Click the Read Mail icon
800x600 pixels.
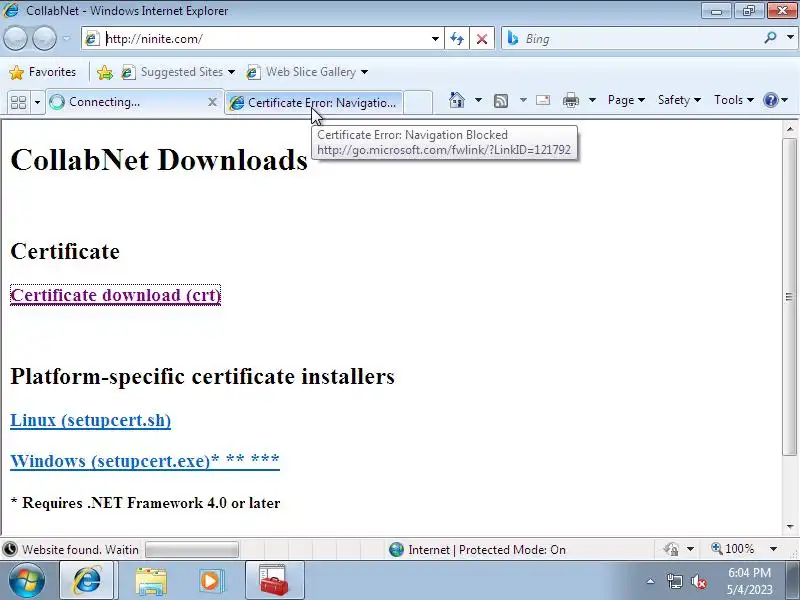[x=543, y=100]
